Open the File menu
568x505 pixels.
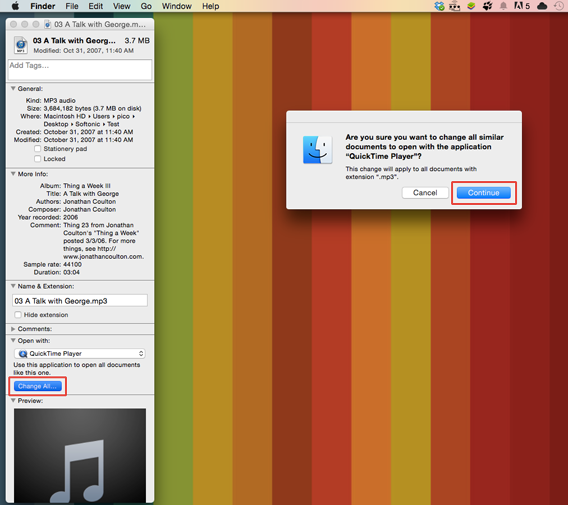(x=72, y=6)
